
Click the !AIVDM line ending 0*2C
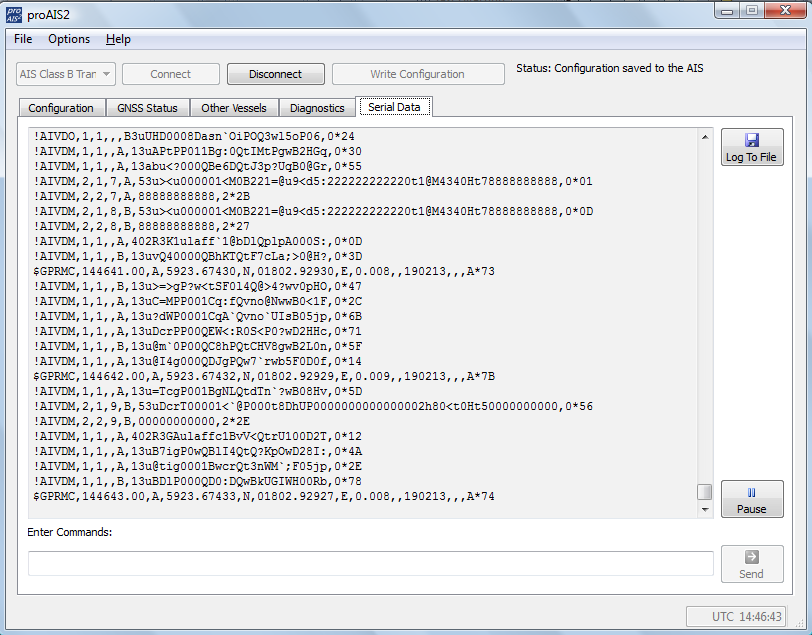[x=198, y=301]
